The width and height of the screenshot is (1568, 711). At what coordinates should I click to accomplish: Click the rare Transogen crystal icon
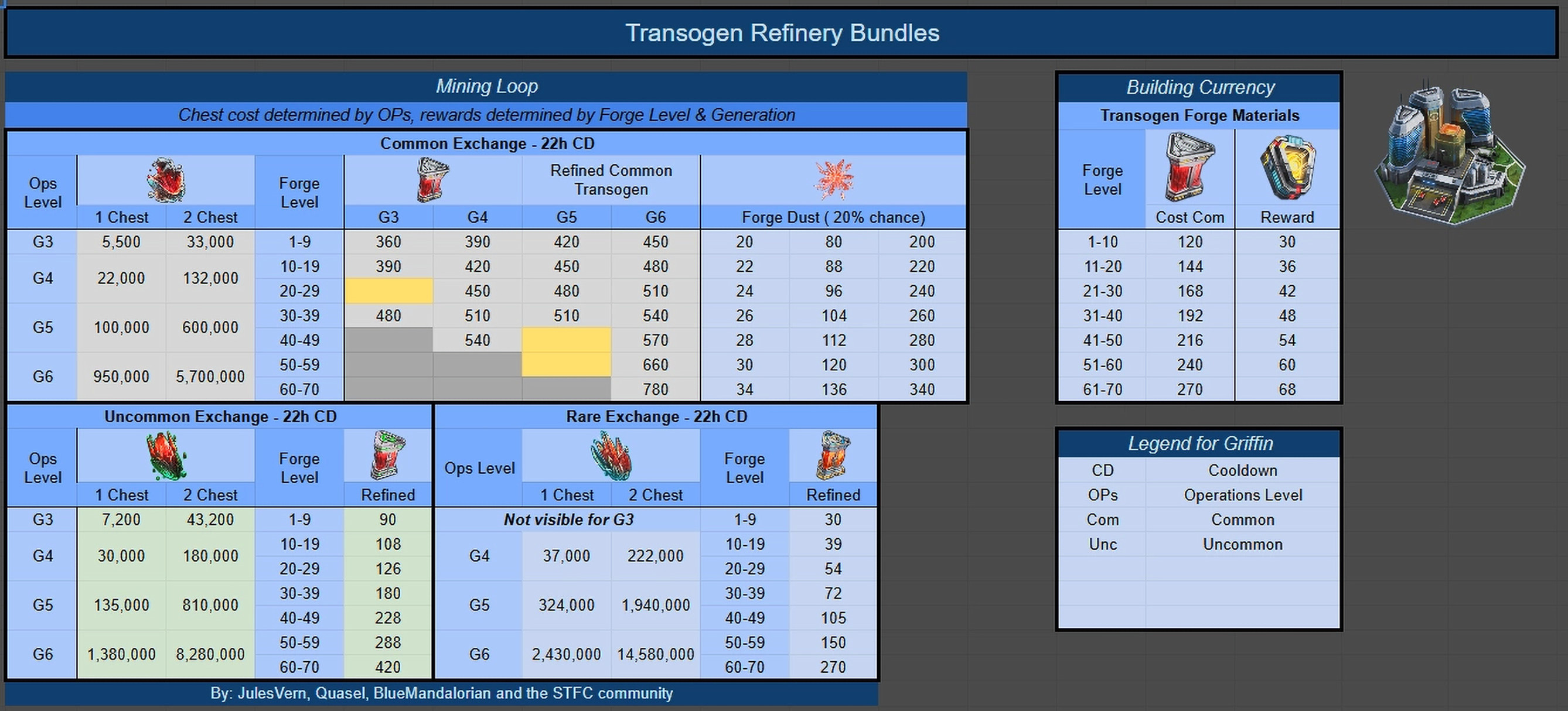pyautogui.click(x=612, y=455)
